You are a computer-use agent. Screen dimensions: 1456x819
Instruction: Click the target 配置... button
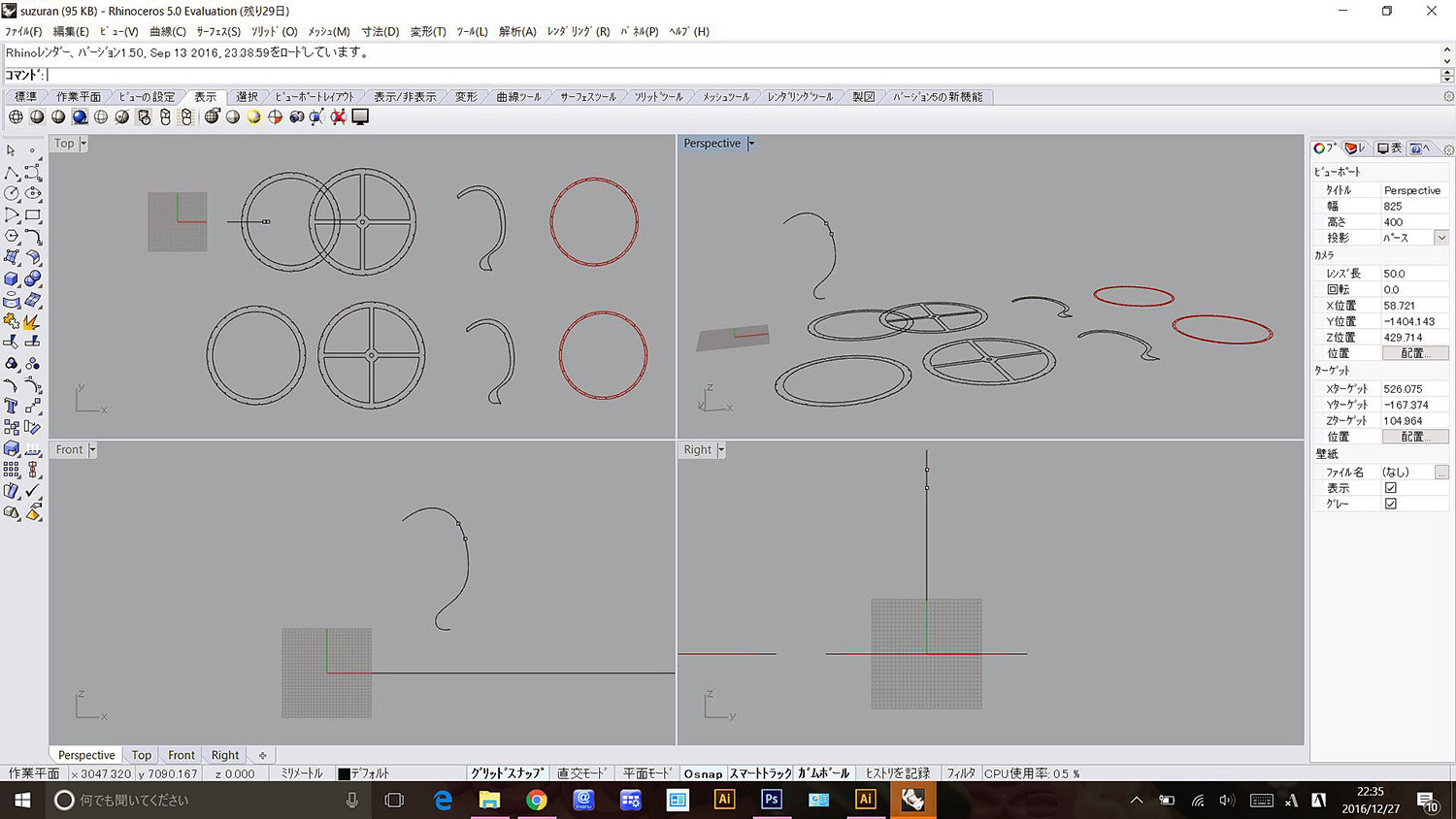pos(1414,437)
